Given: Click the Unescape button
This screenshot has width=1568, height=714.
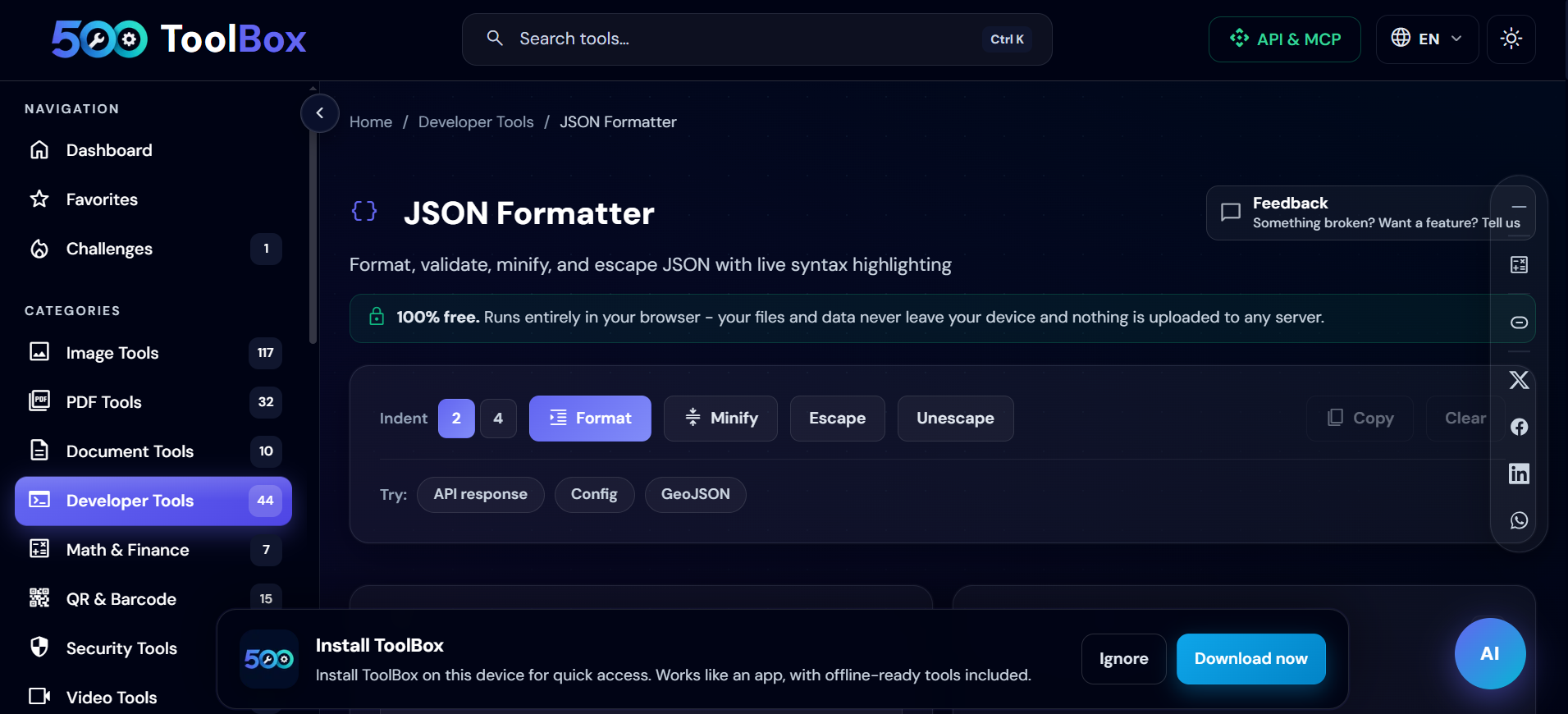Looking at the screenshot, I should [x=955, y=419].
